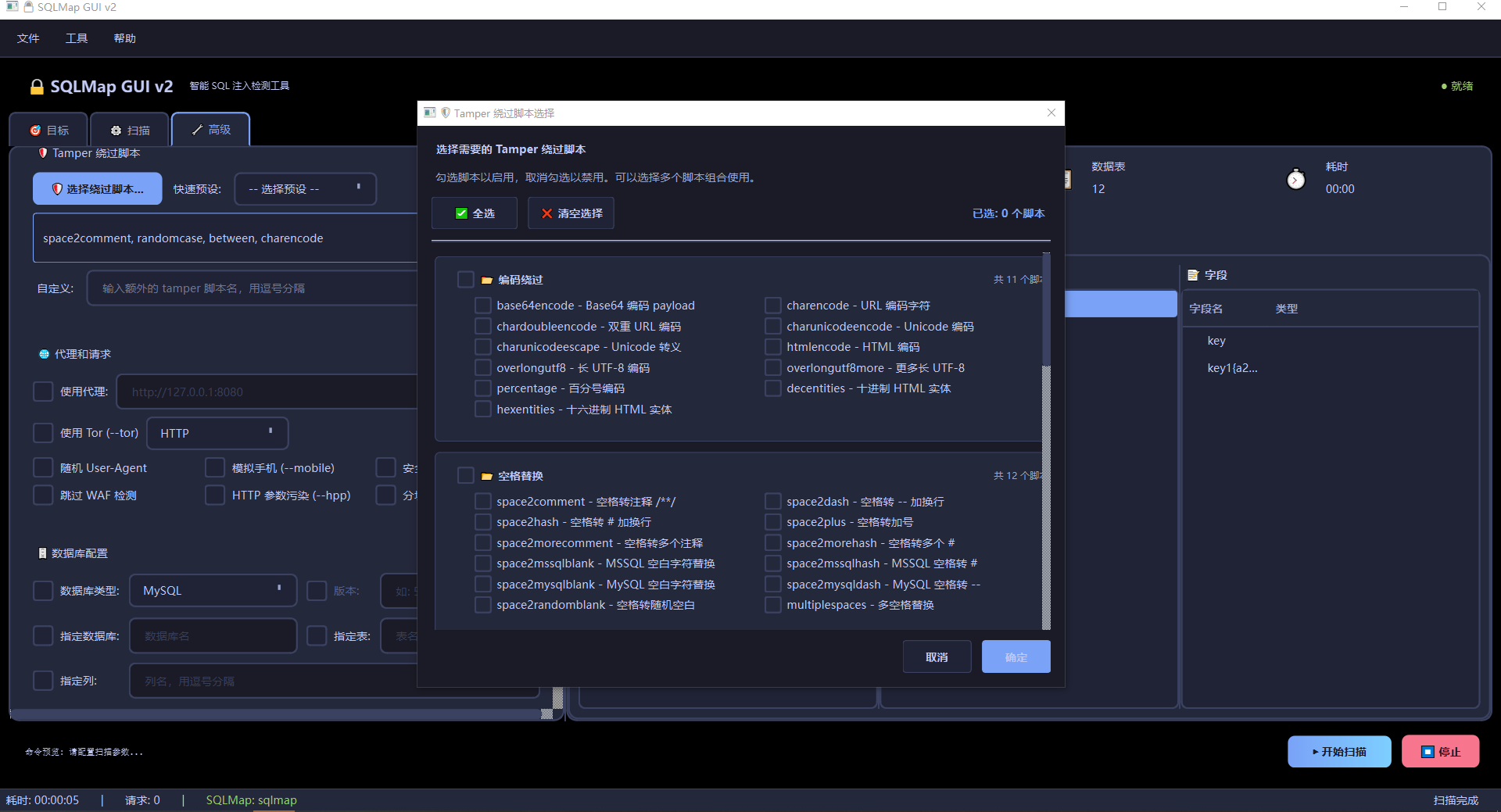Open the 工具 menu
Viewport: 1501px width, 812px height.
(x=76, y=38)
